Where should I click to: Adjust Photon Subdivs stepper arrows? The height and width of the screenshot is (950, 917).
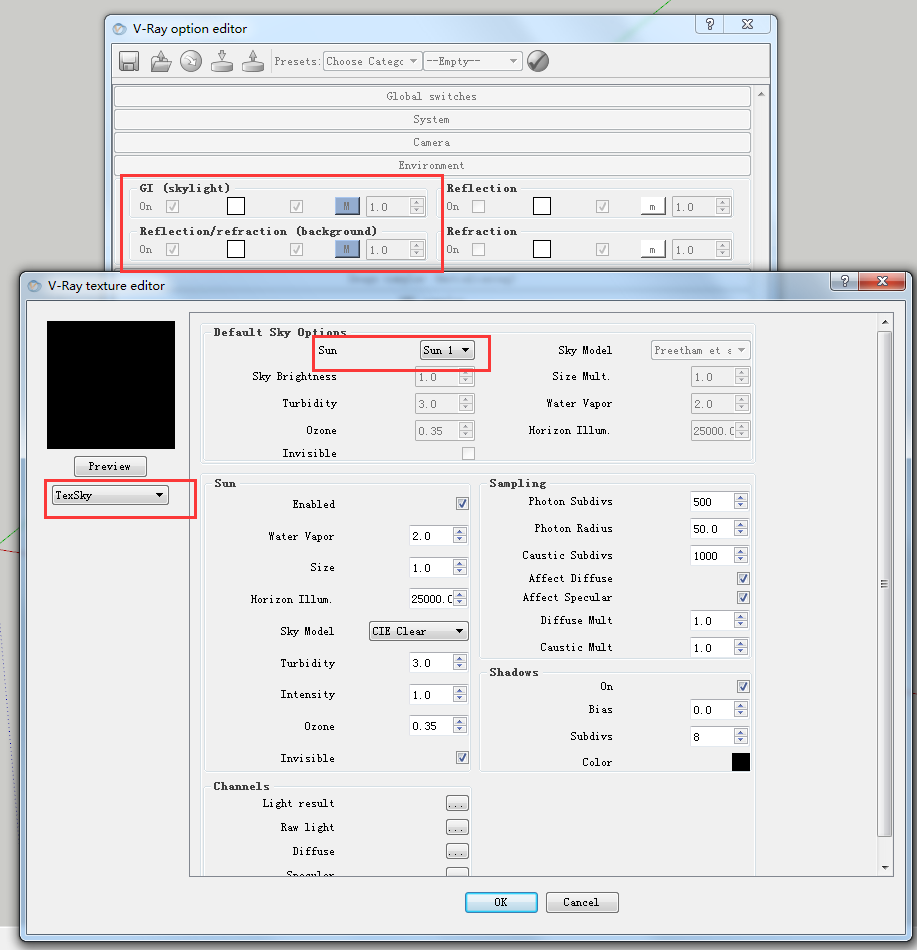coord(741,502)
